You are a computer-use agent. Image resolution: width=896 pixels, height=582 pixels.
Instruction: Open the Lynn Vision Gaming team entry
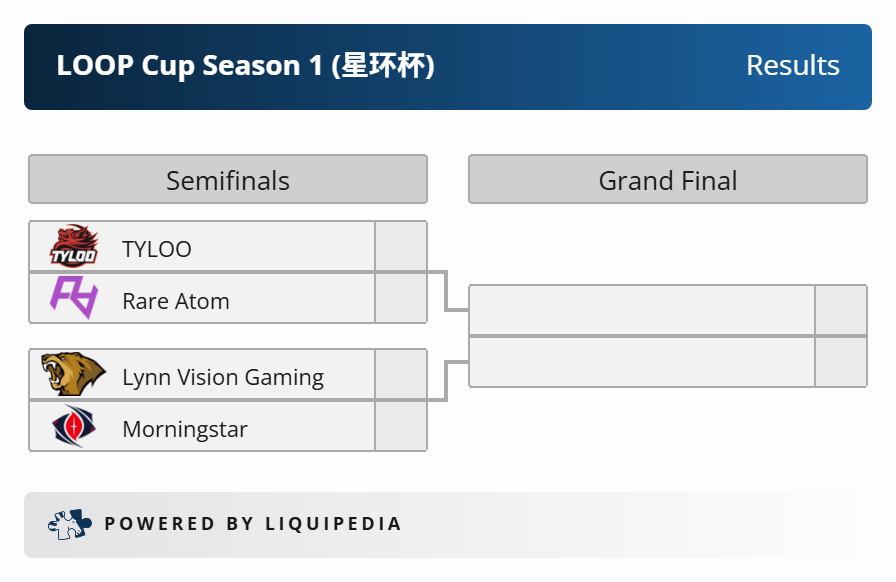coord(223,377)
